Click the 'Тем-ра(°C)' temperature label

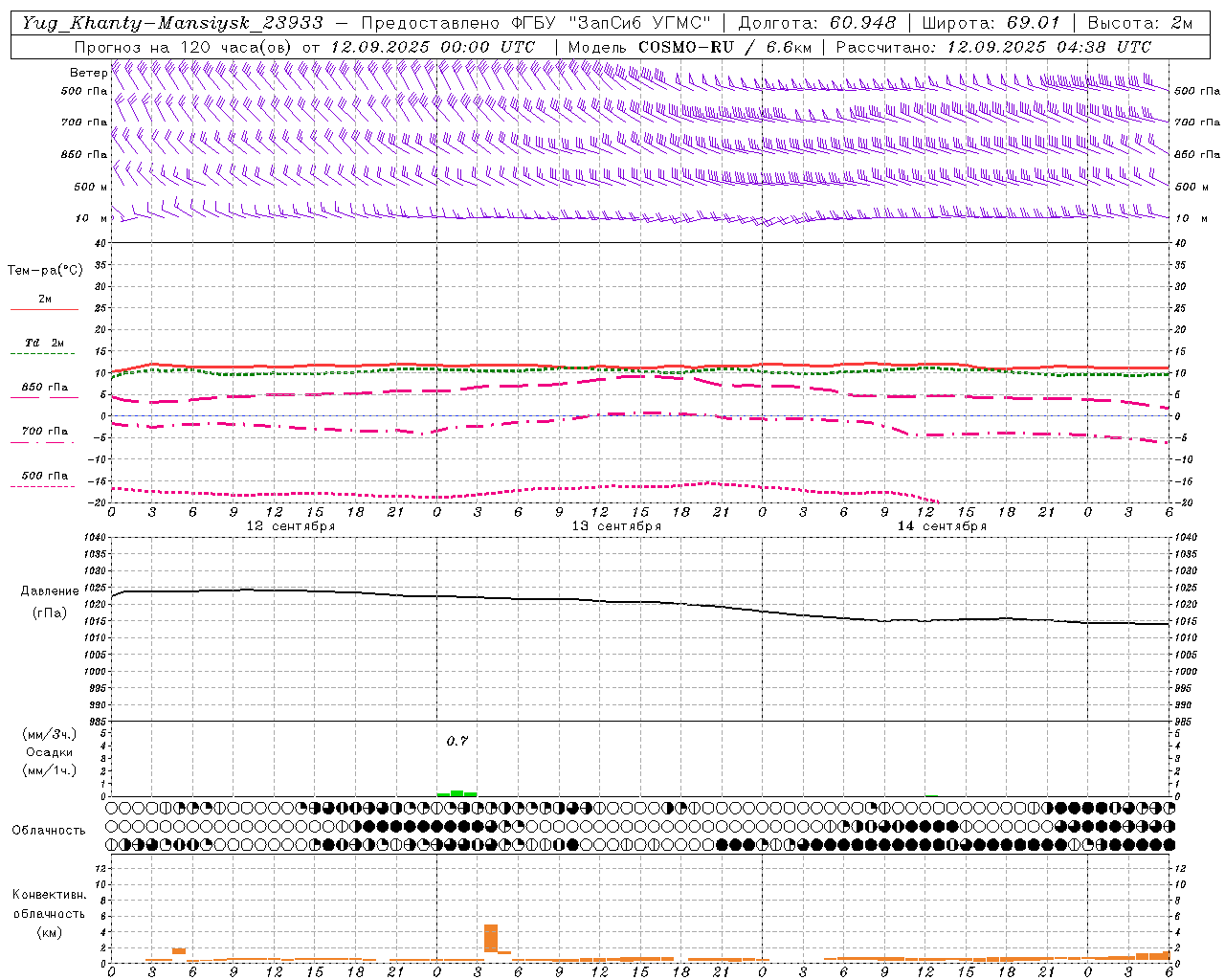click(x=45, y=271)
